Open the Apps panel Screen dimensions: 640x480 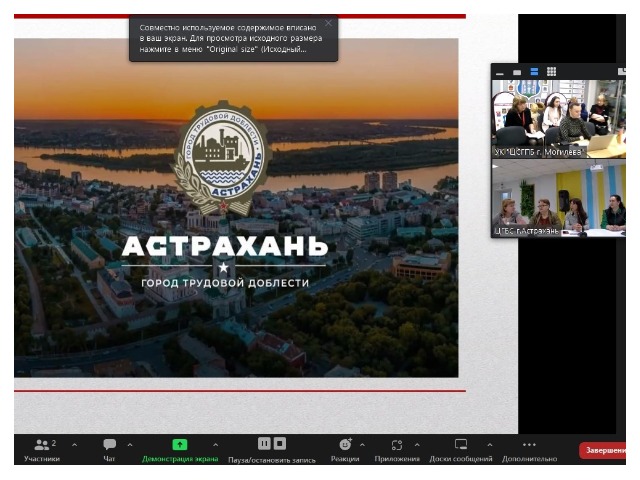click(x=397, y=451)
